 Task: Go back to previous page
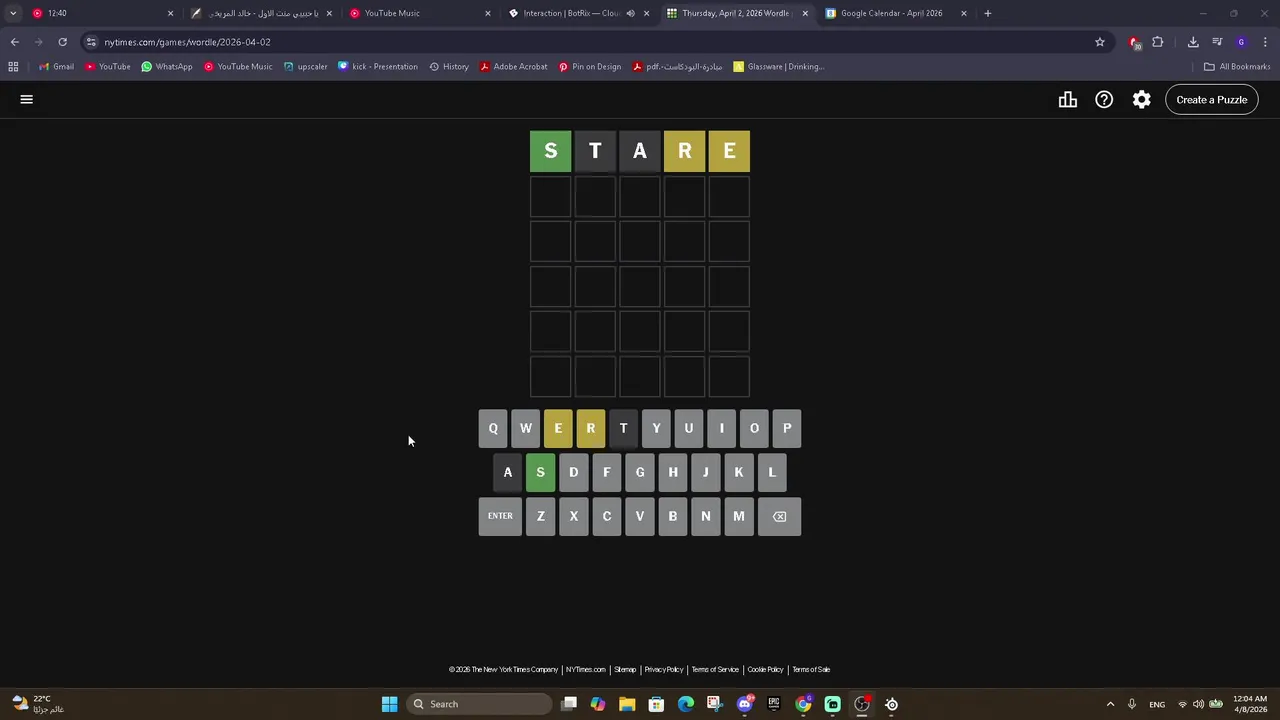coord(14,42)
